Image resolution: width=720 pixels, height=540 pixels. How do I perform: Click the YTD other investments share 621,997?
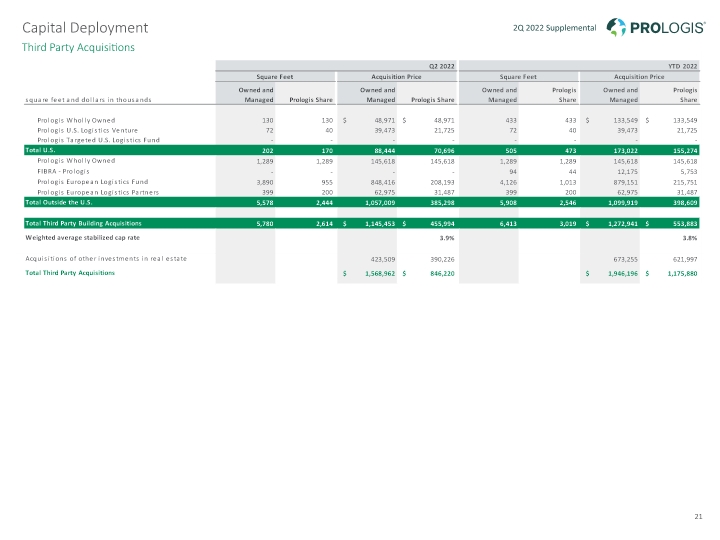(x=685, y=259)
